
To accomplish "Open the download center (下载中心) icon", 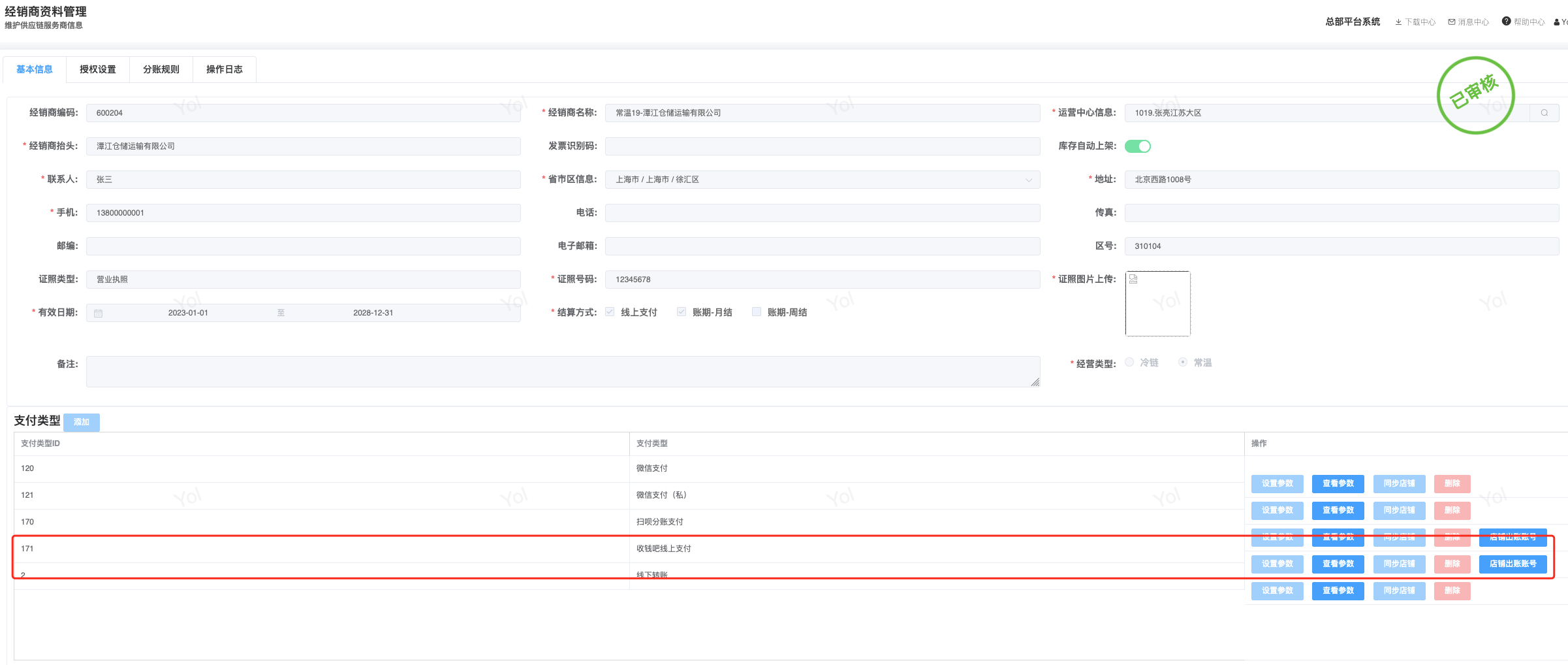I will pyautogui.click(x=1398, y=22).
